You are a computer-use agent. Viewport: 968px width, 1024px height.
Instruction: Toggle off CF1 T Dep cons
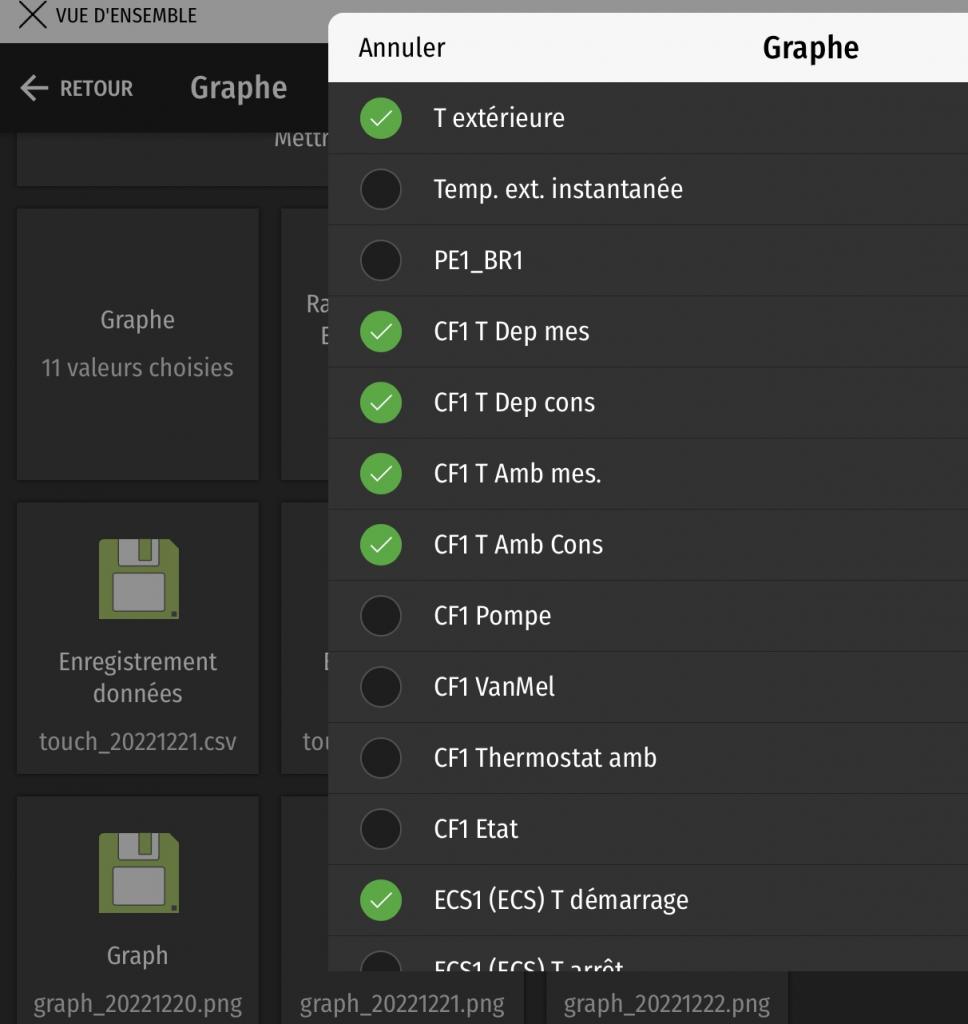(x=381, y=403)
